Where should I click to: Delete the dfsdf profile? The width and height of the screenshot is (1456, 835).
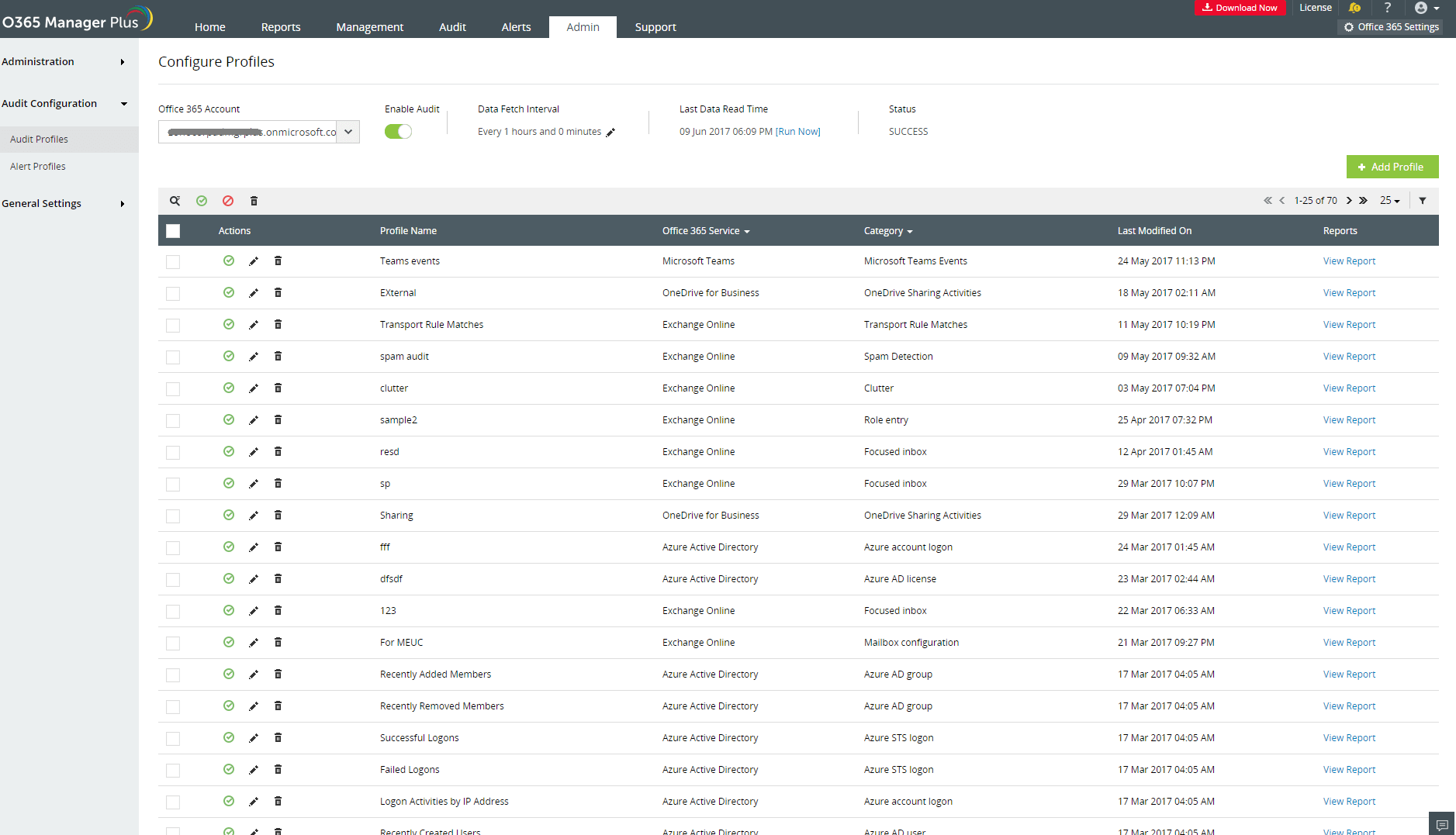click(x=278, y=579)
